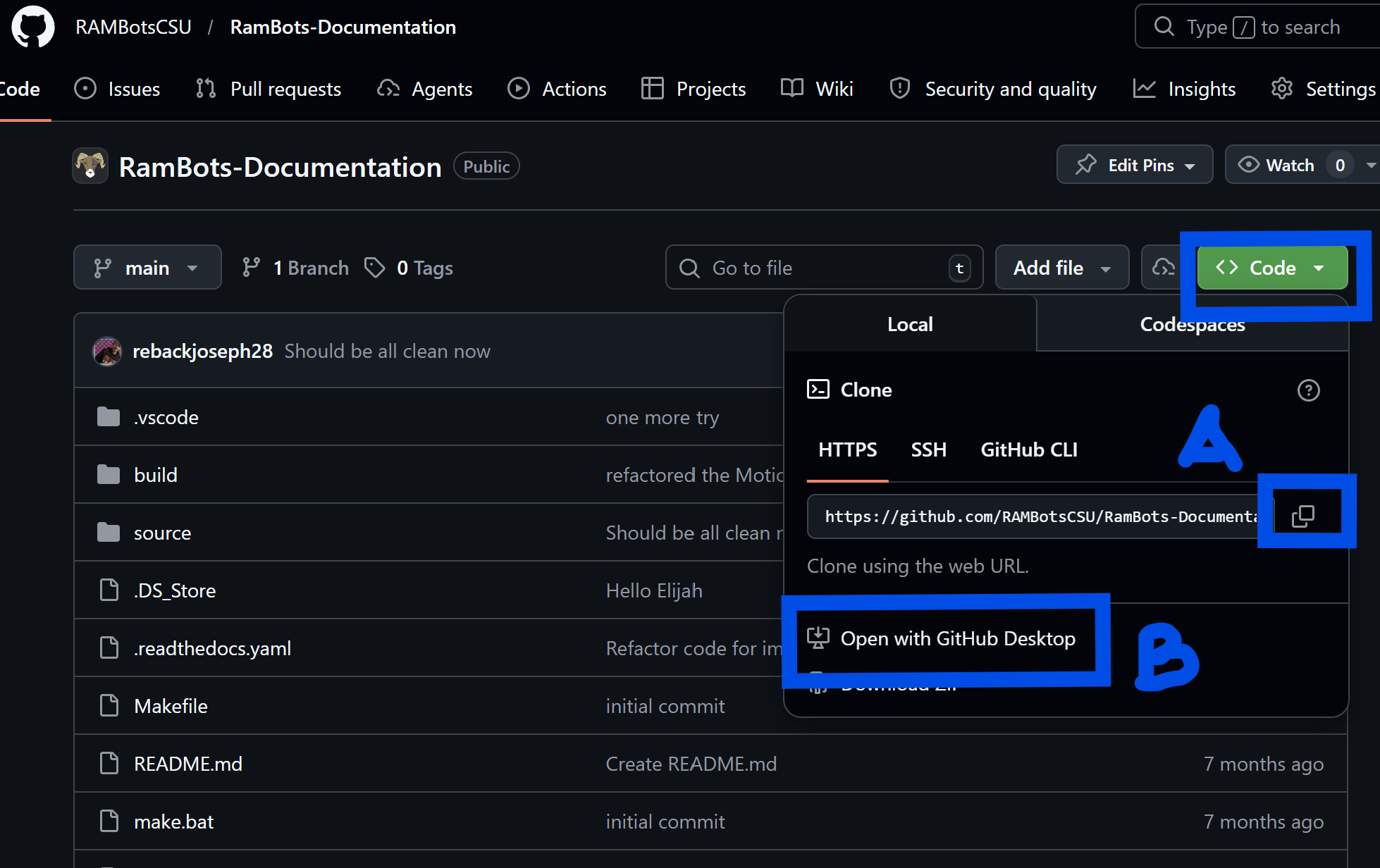1380x868 pixels.
Task: Open the Projects tab
Action: 694,89
